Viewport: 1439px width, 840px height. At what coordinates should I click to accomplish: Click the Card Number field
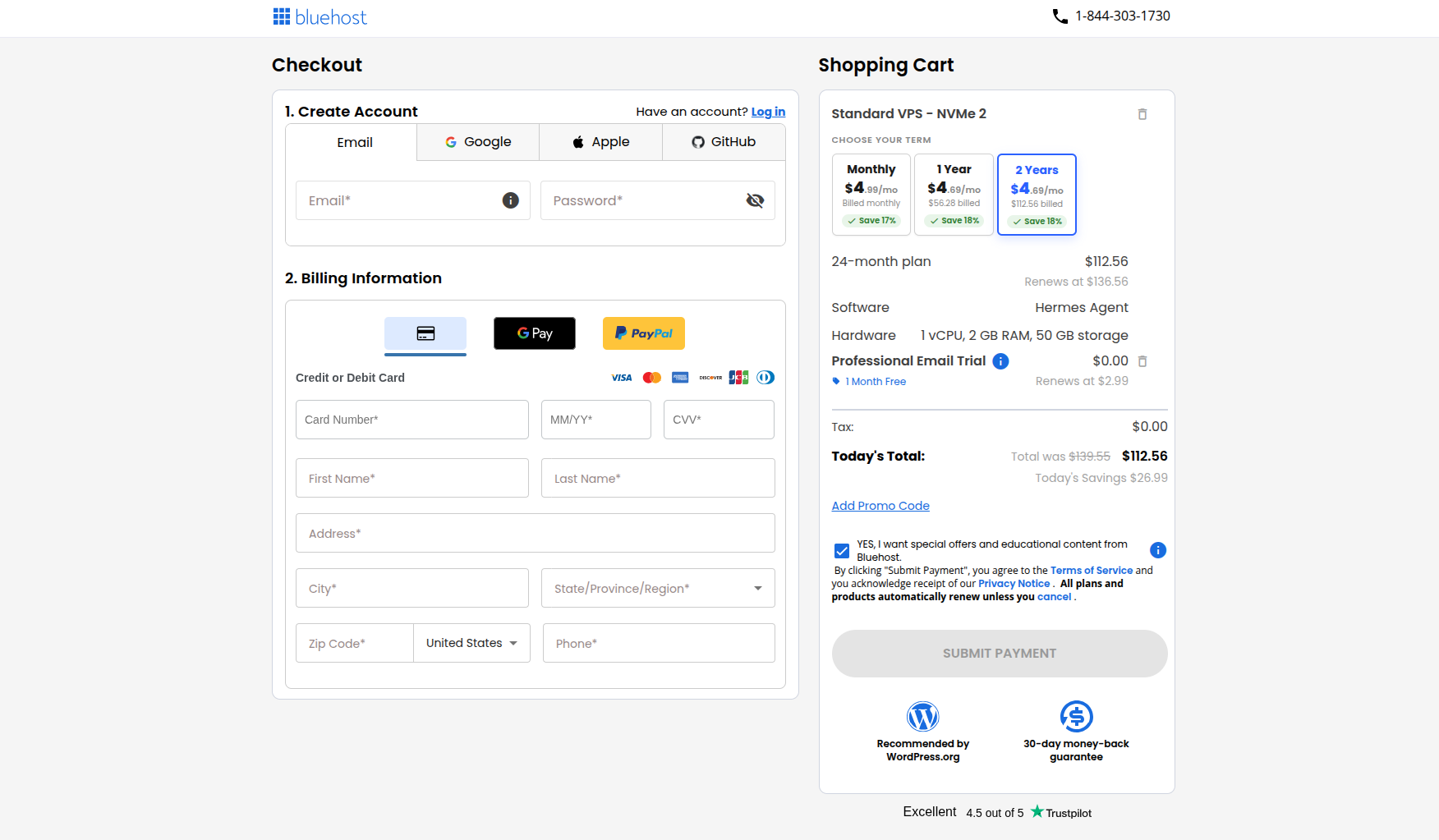point(412,420)
